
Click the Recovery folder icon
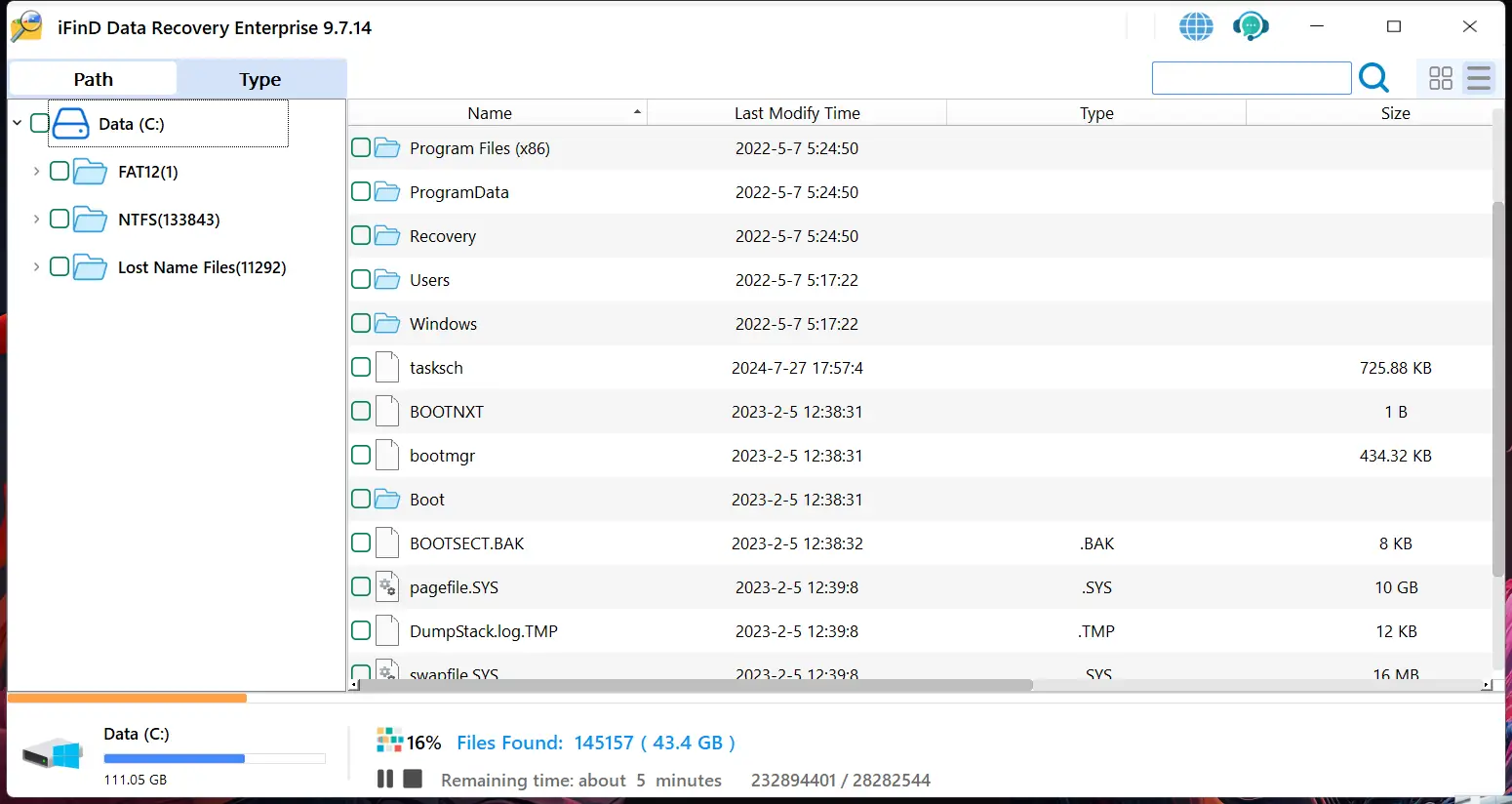(387, 236)
